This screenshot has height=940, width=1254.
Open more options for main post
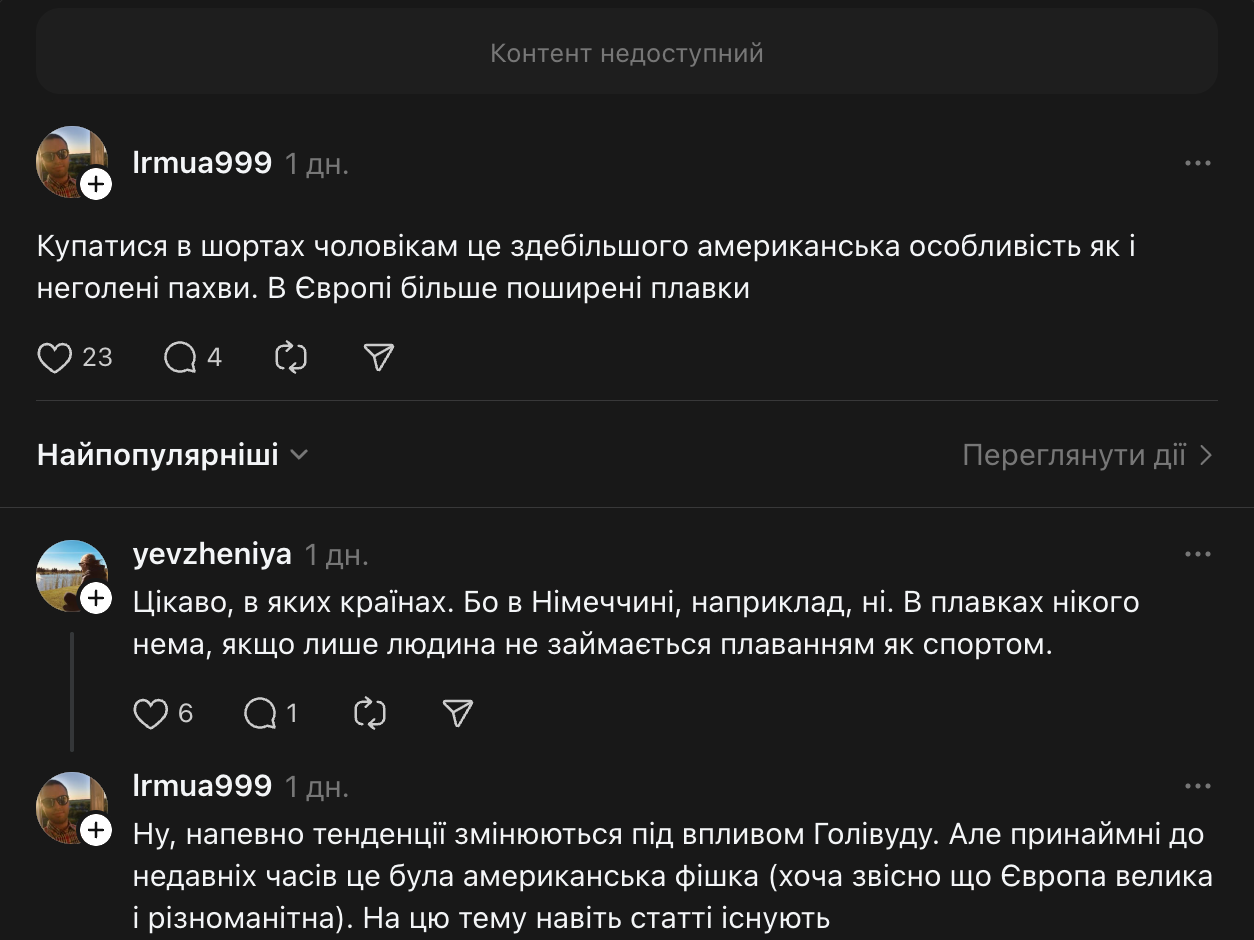pos(1197,164)
